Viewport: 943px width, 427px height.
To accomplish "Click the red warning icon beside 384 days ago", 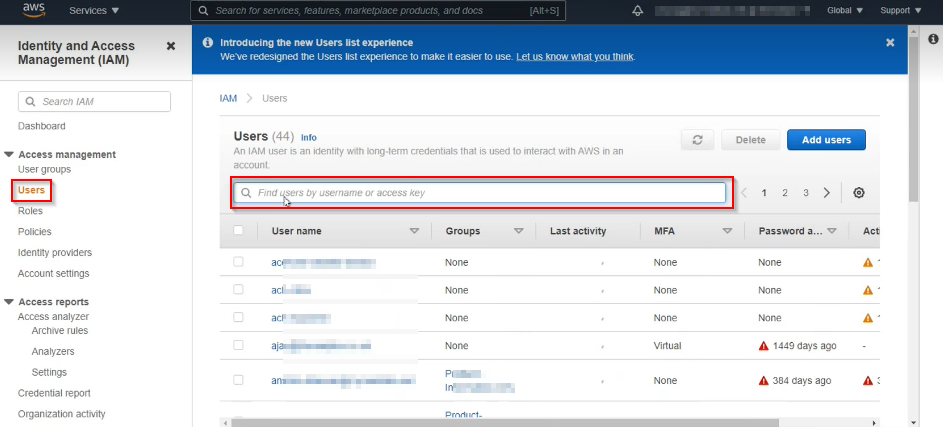I will (764, 381).
